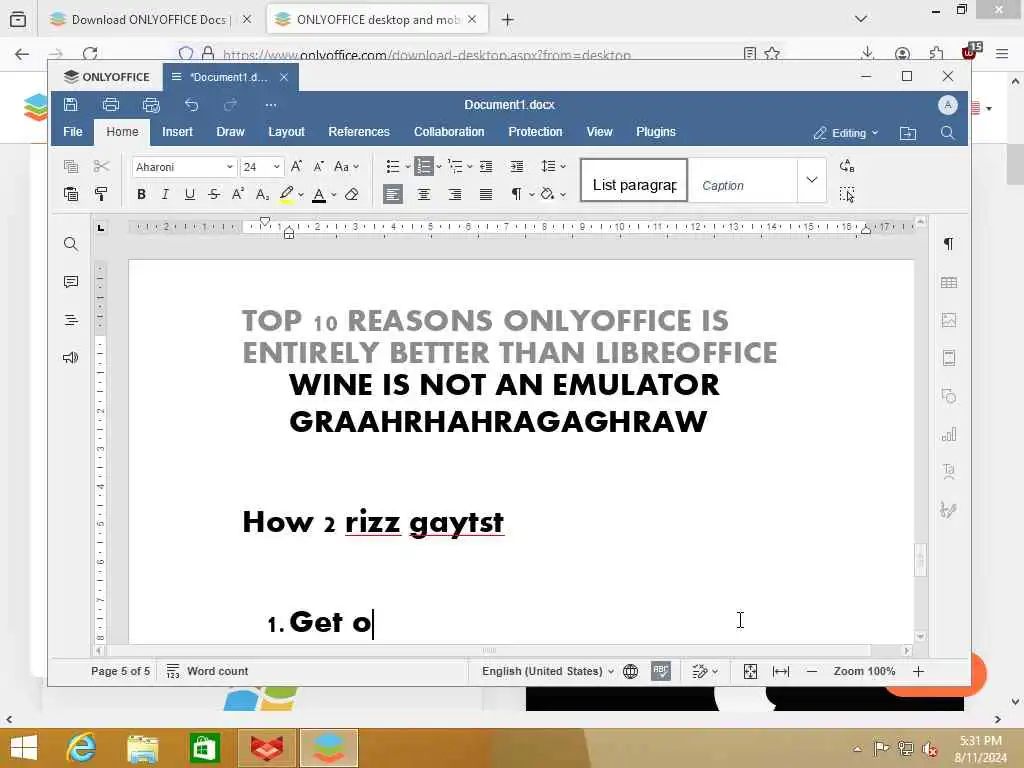Align text center
The width and height of the screenshot is (1024, 768).
[423, 194]
